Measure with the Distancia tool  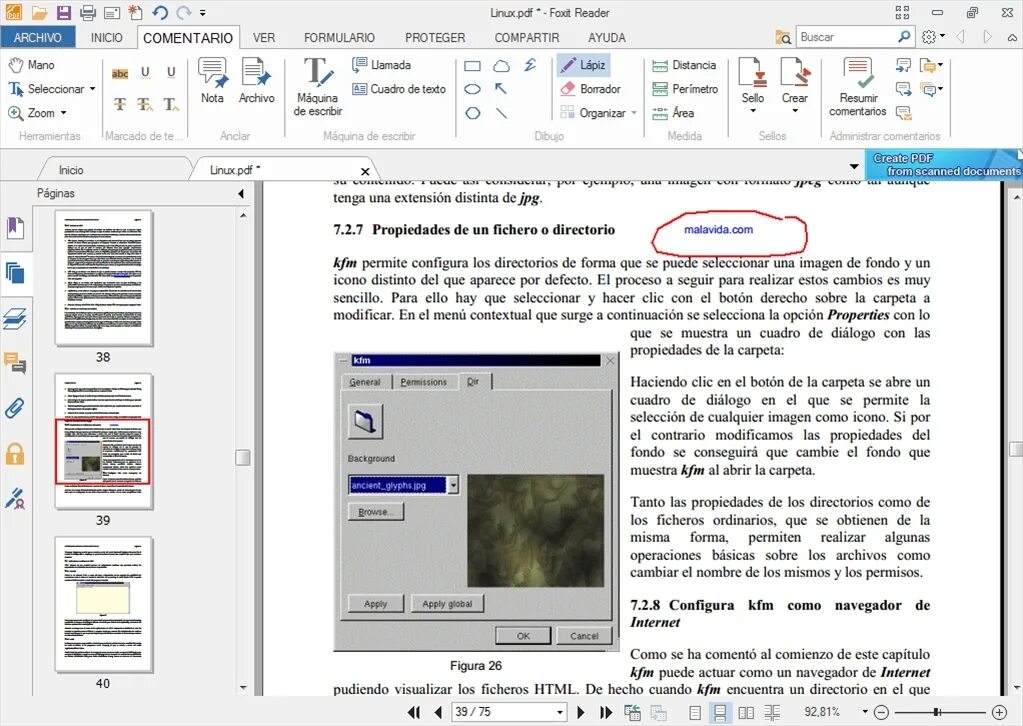click(684, 65)
